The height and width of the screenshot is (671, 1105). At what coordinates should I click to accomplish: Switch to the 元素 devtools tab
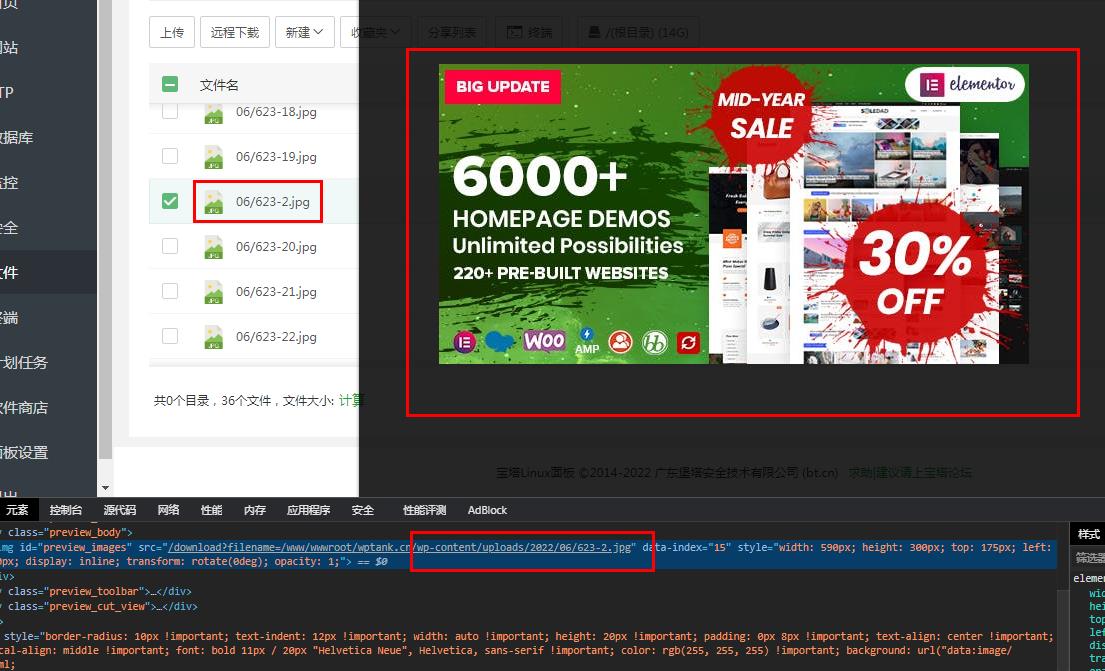[18, 510]
